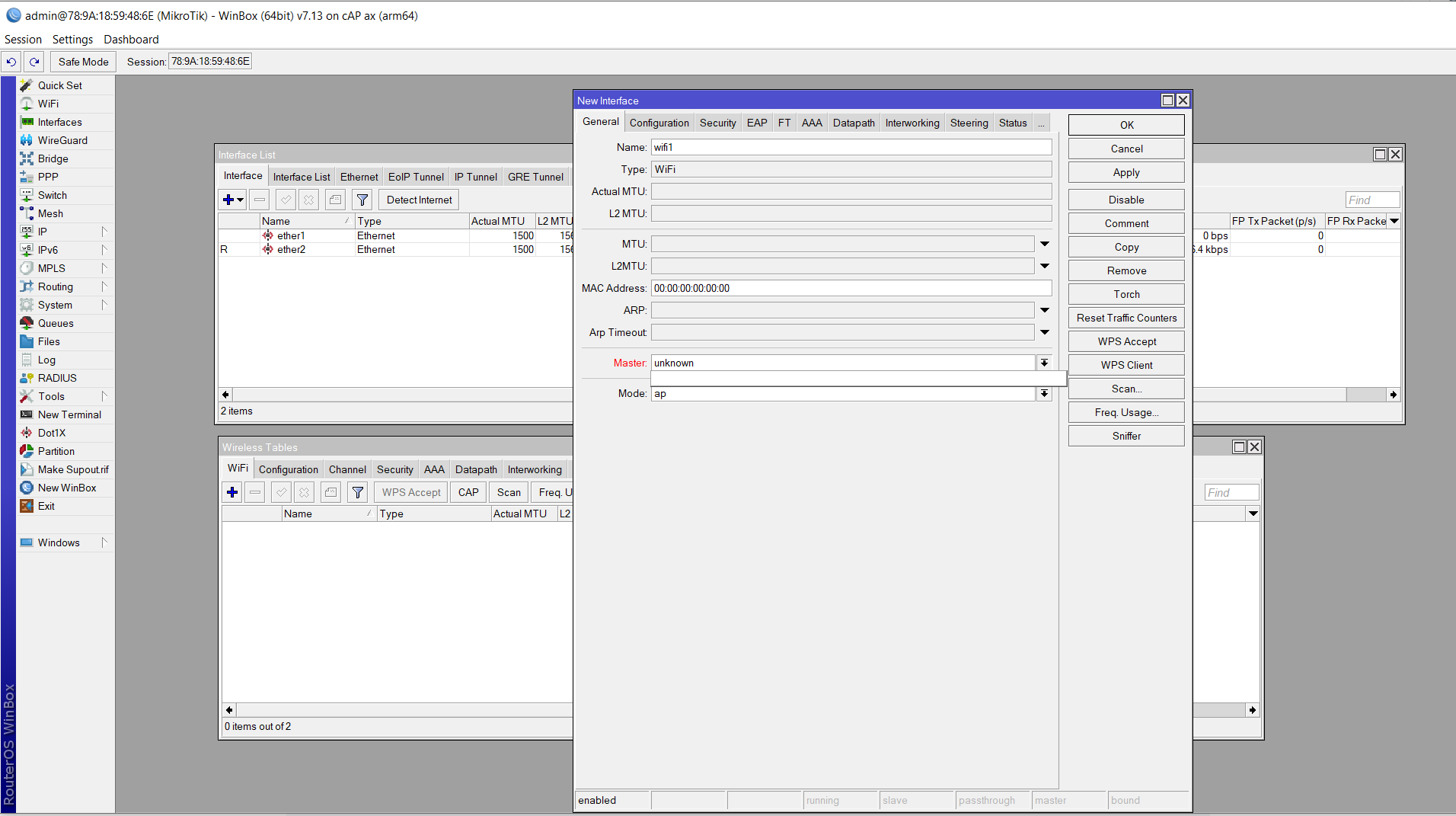Switch to the Security tab in New Interface

pyautogui.click(x=717, y=123)
